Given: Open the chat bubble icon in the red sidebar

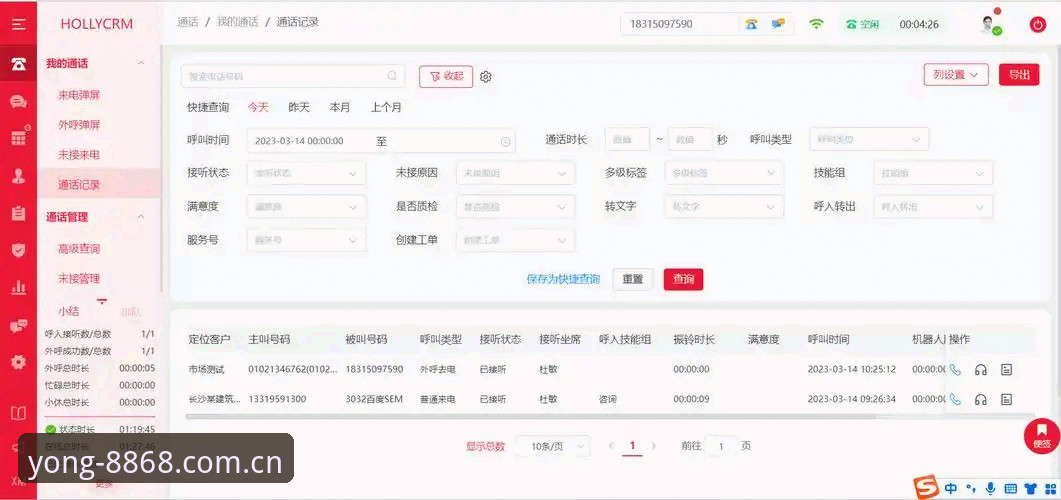Looking at the screenshot, I should click(x=18, y=102).
